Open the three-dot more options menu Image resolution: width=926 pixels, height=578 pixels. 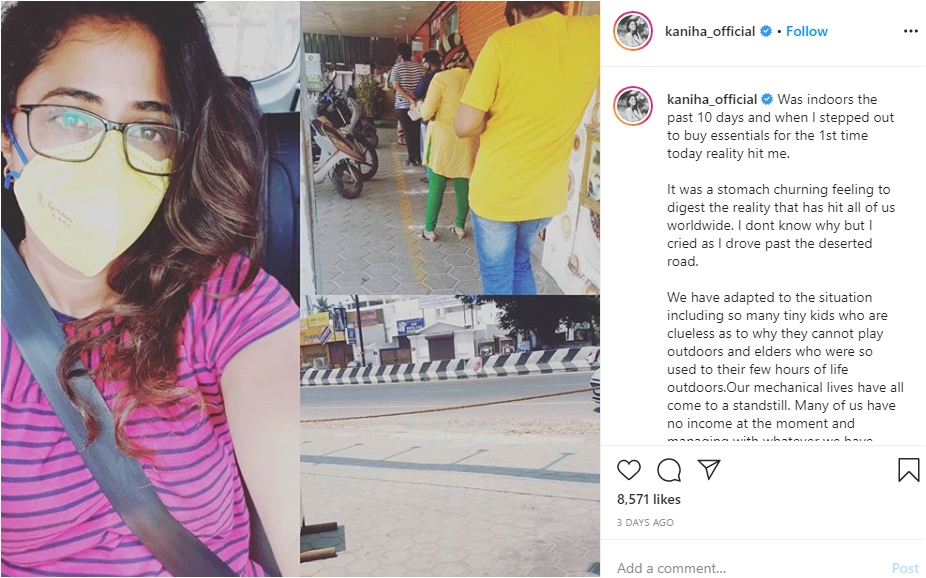point(911,31)
